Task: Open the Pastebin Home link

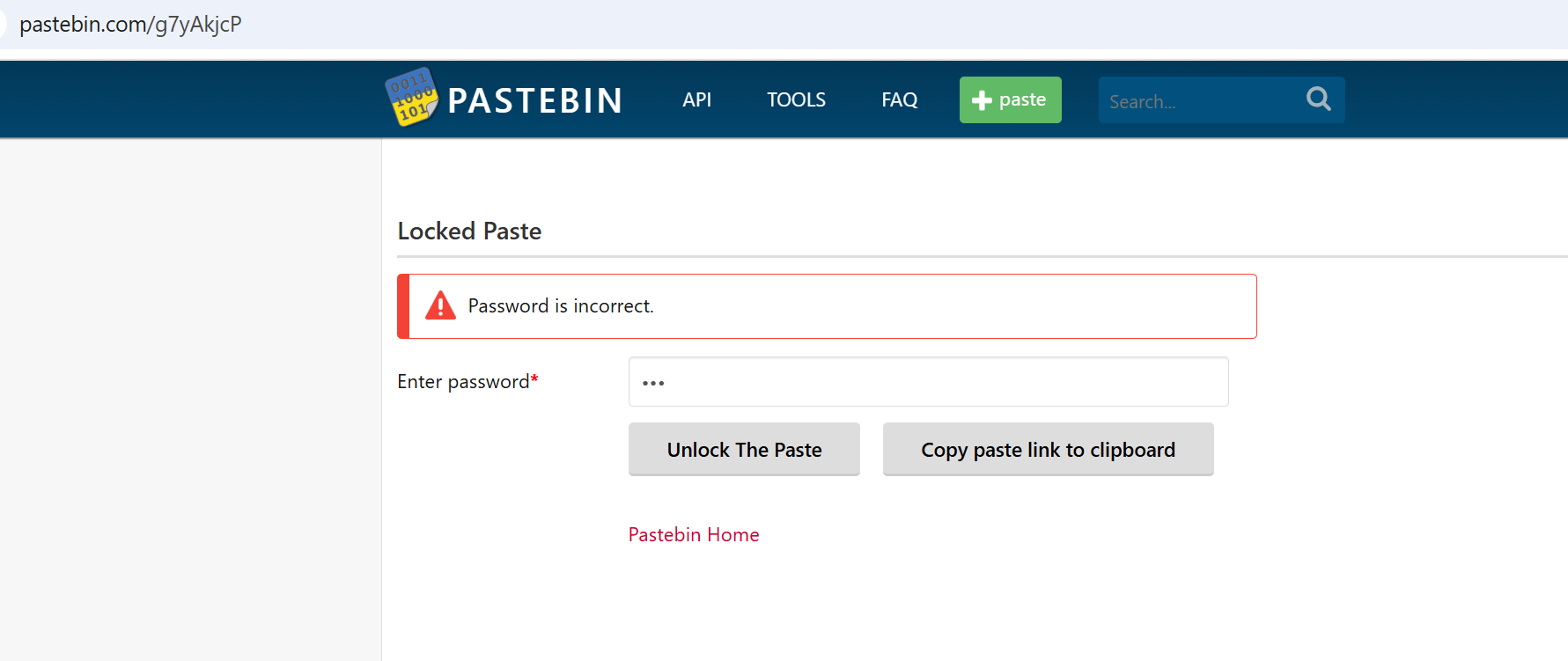Action: (694, 534)
